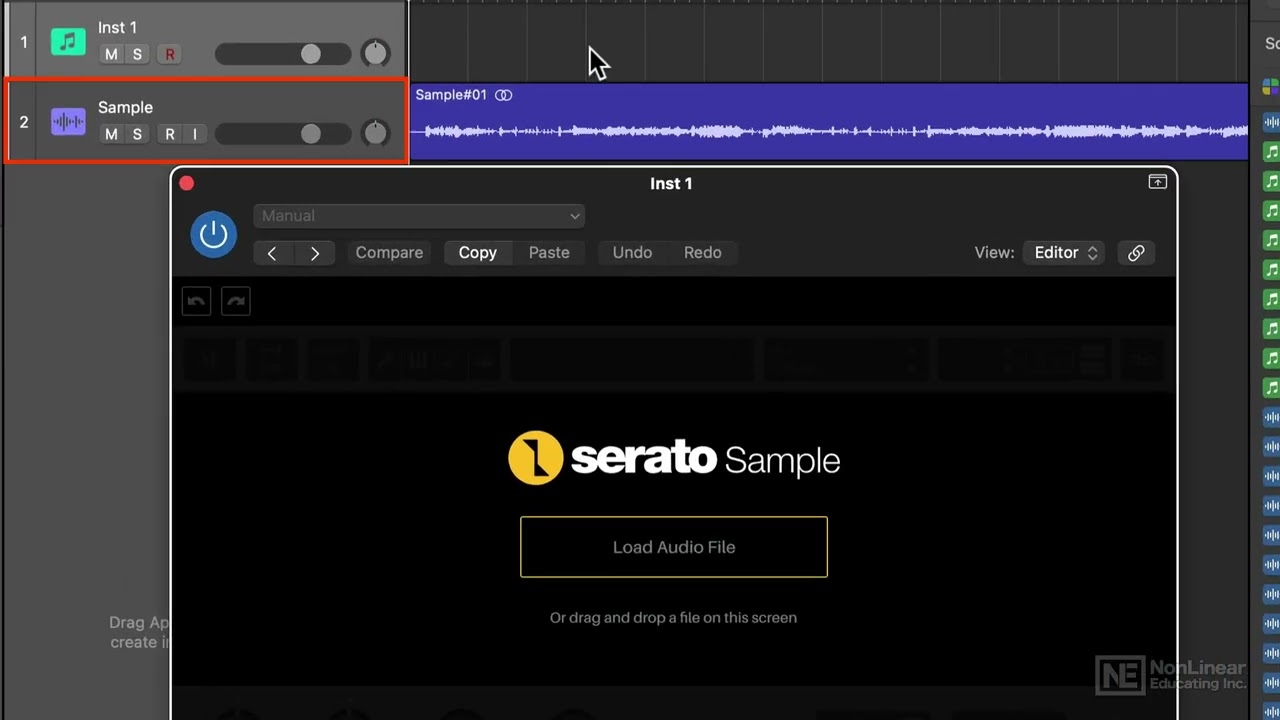
Task: Click the plugin window expand icon
Action: click(x=1157, y=182)
